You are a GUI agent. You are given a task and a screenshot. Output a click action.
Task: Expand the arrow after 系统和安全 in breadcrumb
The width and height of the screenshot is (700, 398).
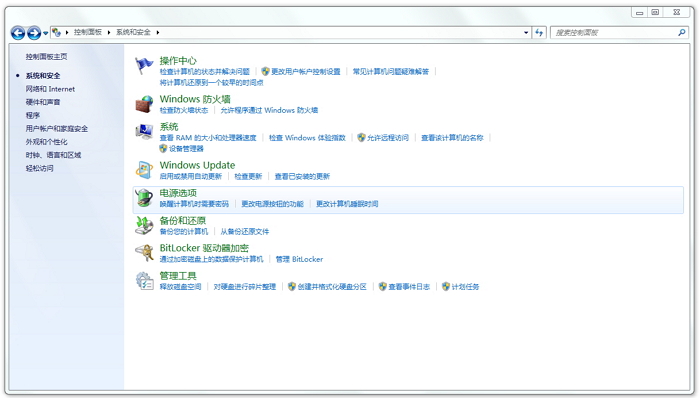[x=158, y=32]
